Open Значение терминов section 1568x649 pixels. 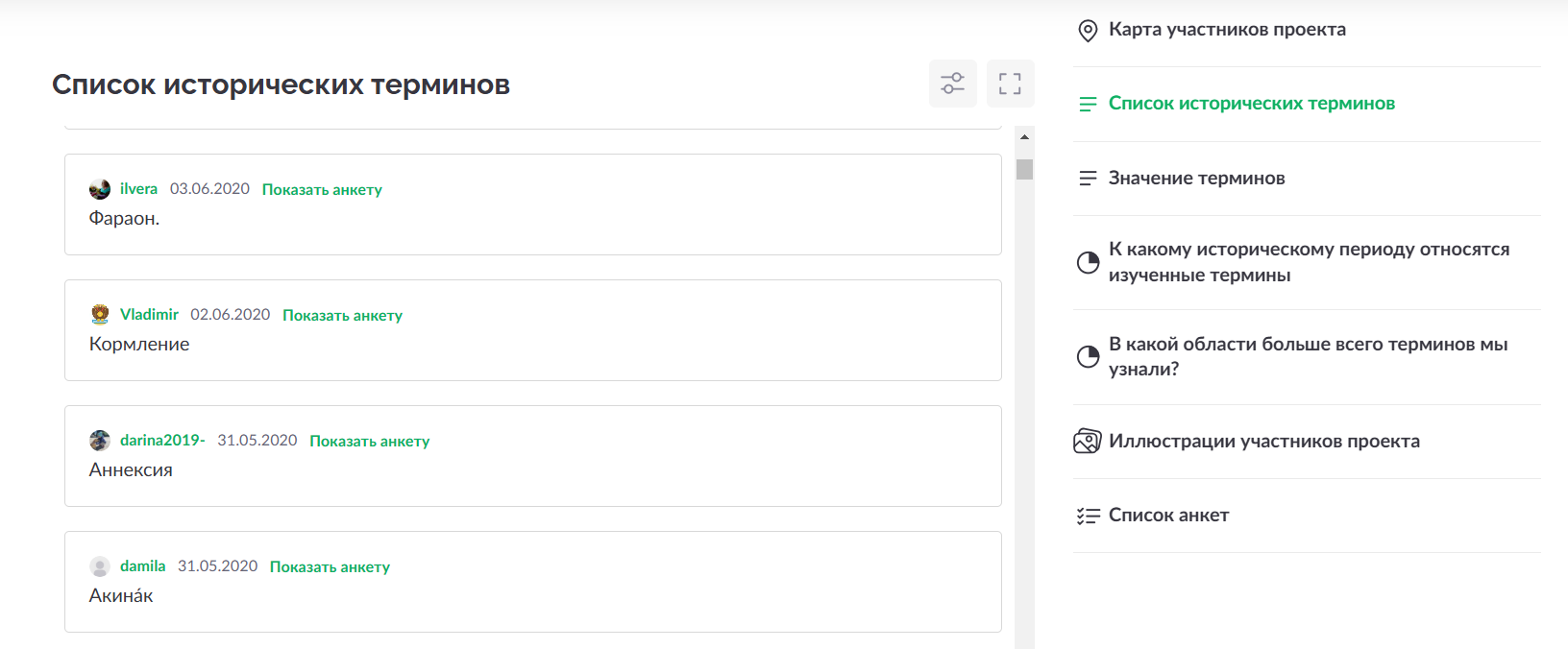pos(1196,179)
